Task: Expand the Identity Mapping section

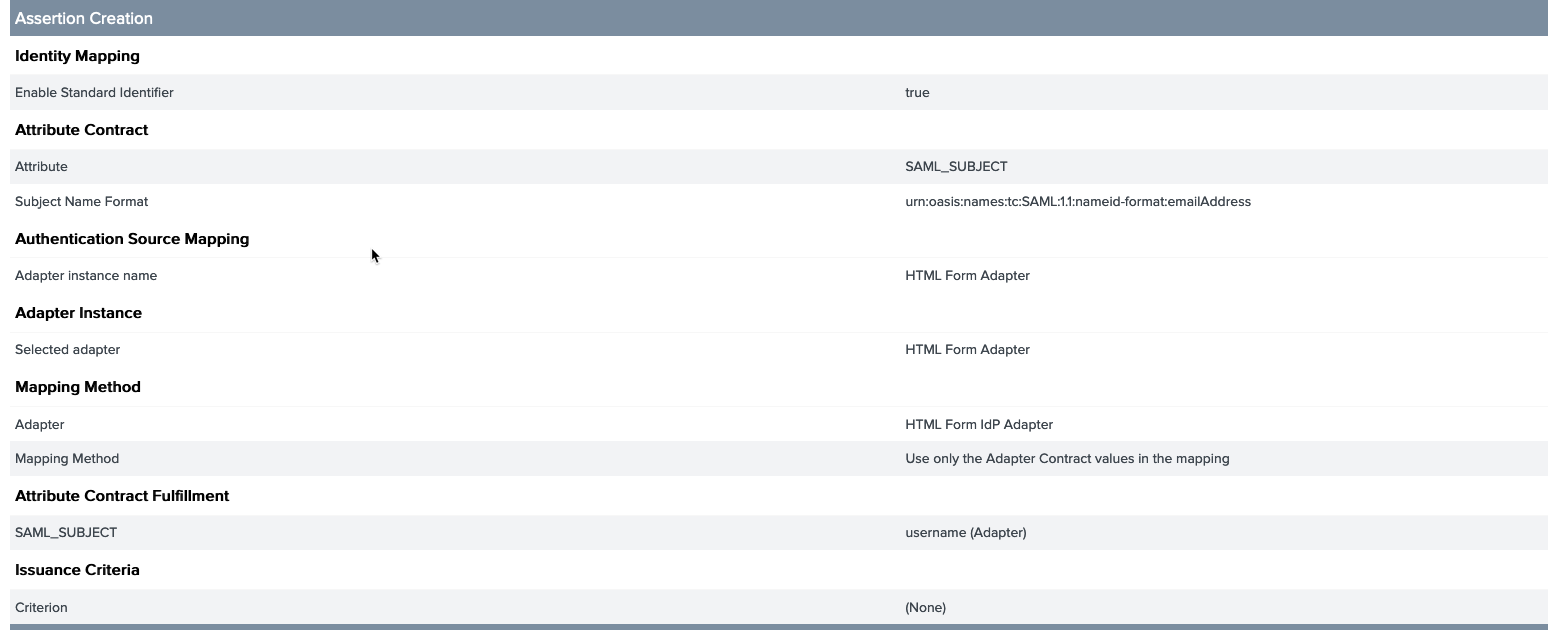Action: (77, 56)
